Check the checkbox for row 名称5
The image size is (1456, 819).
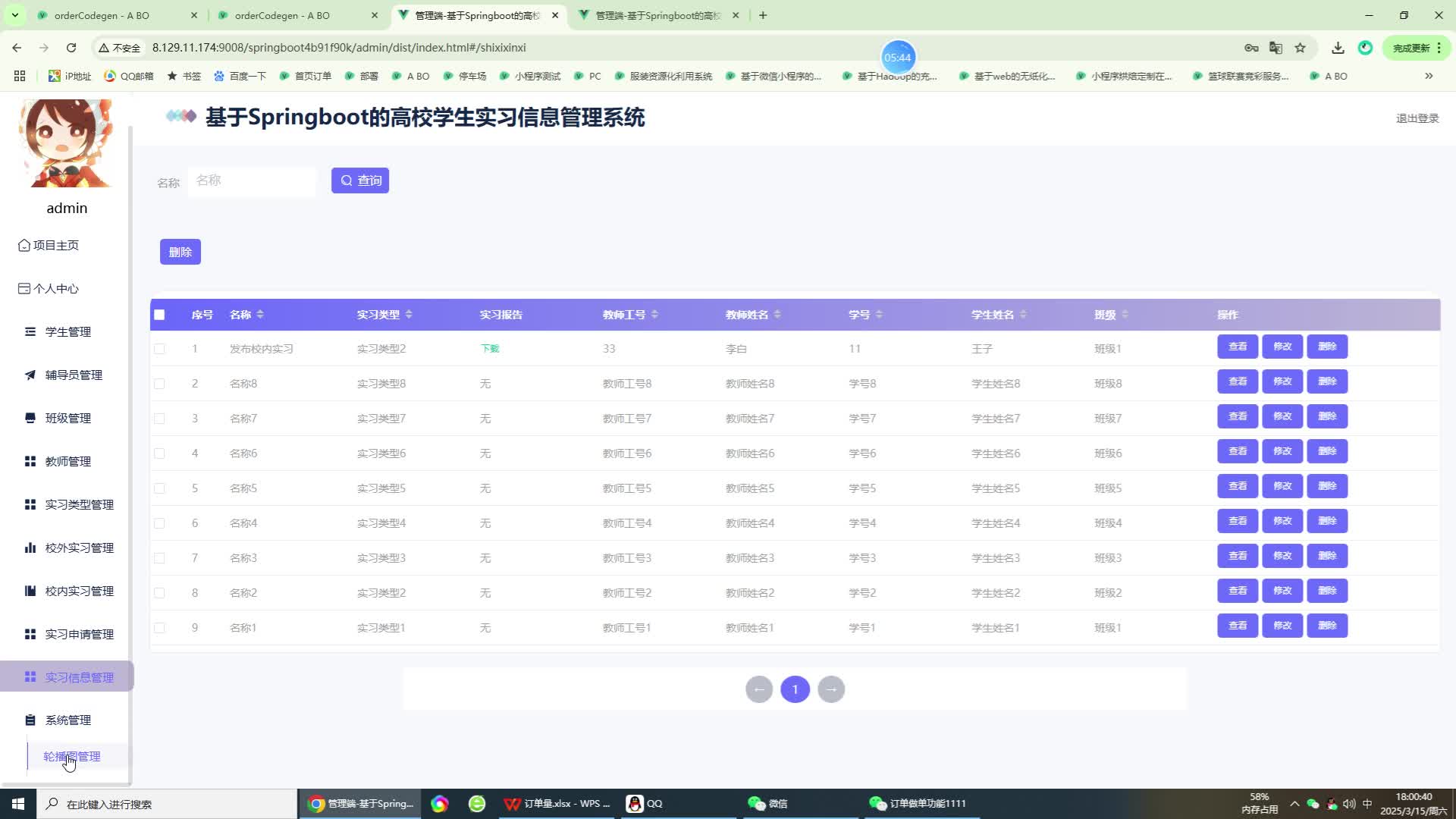pyautogui.click(x=159, y=488)
